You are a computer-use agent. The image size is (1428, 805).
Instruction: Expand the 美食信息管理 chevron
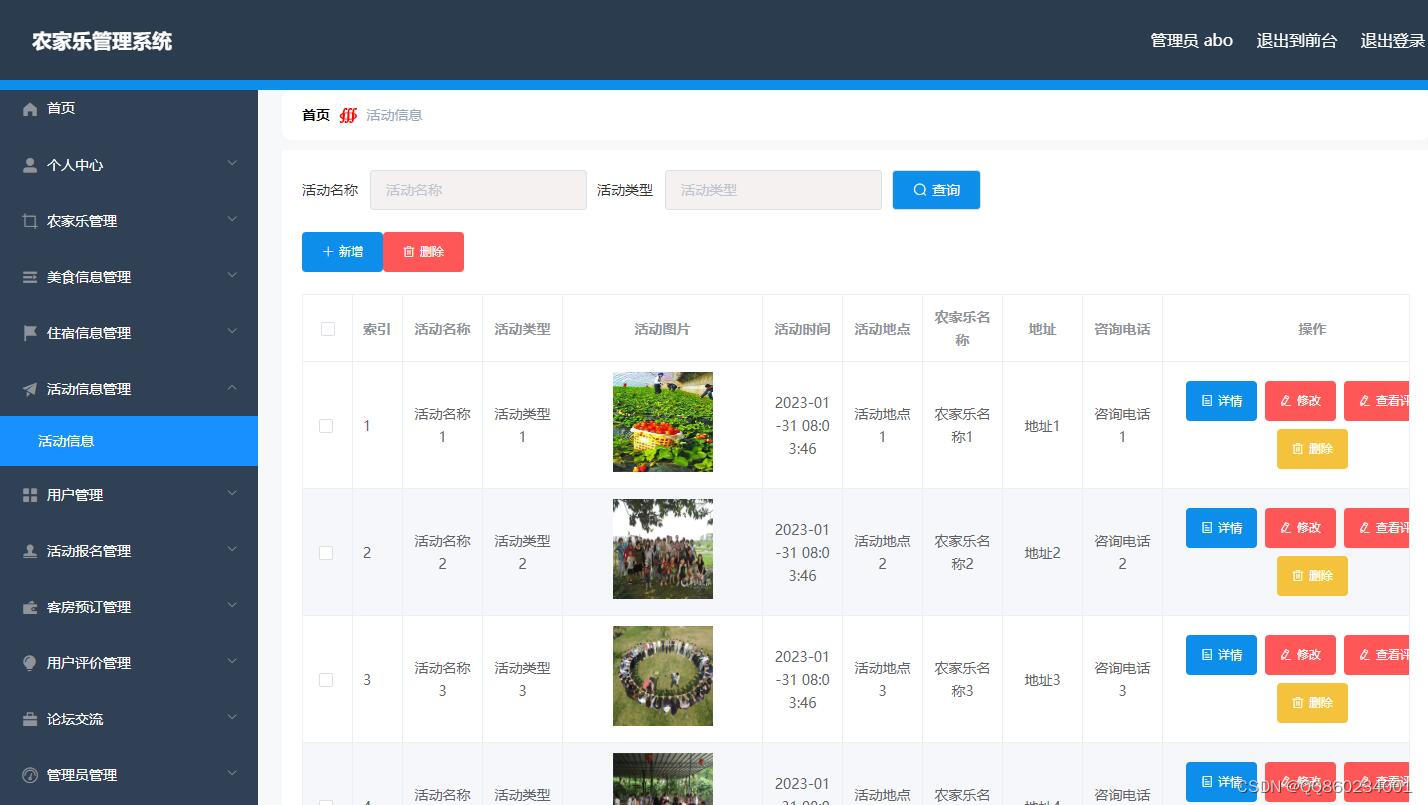point(232,275)
